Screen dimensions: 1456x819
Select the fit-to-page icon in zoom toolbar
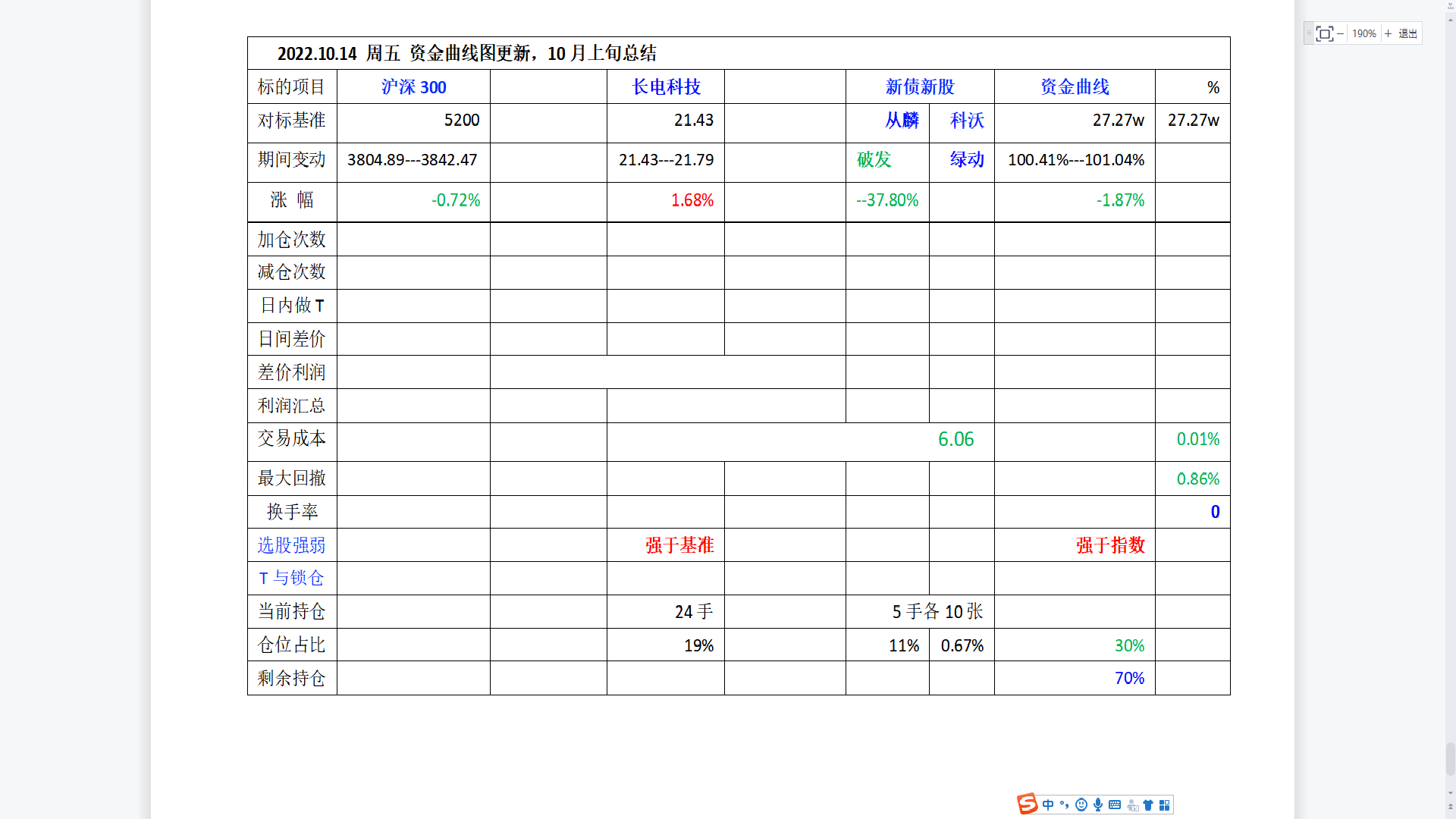tap(1323, 33)
